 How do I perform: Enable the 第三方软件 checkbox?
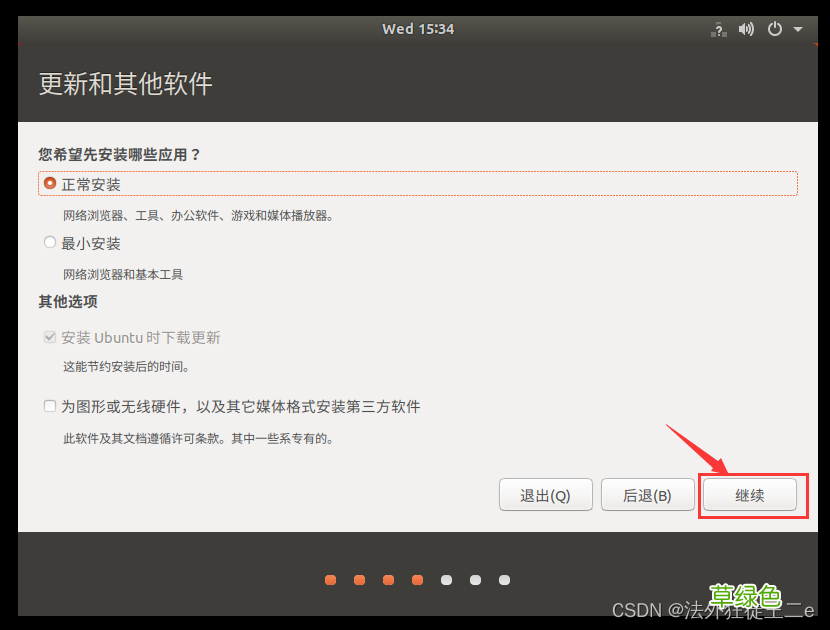click(x=49, y=405)
